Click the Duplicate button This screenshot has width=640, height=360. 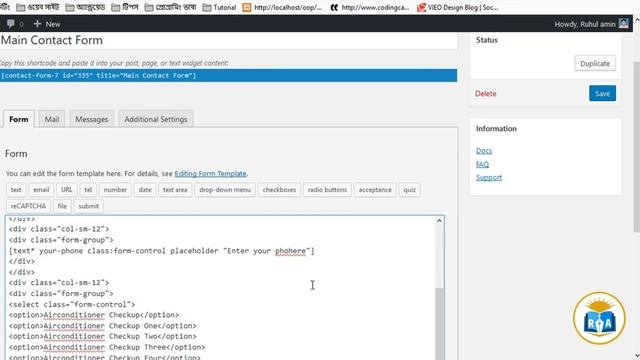(x=595, y=63)
